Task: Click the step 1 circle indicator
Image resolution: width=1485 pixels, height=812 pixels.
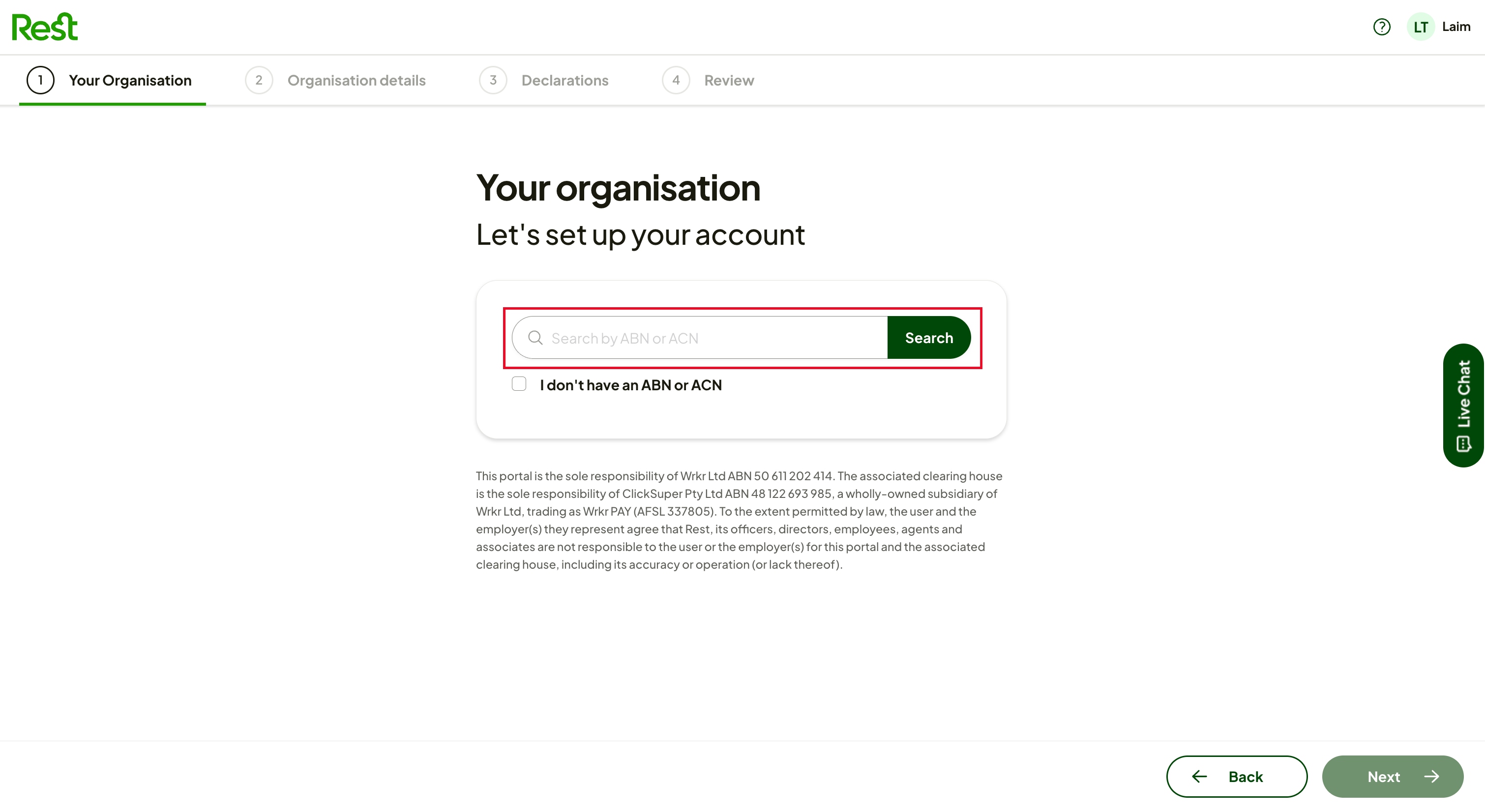Action: 40,80
